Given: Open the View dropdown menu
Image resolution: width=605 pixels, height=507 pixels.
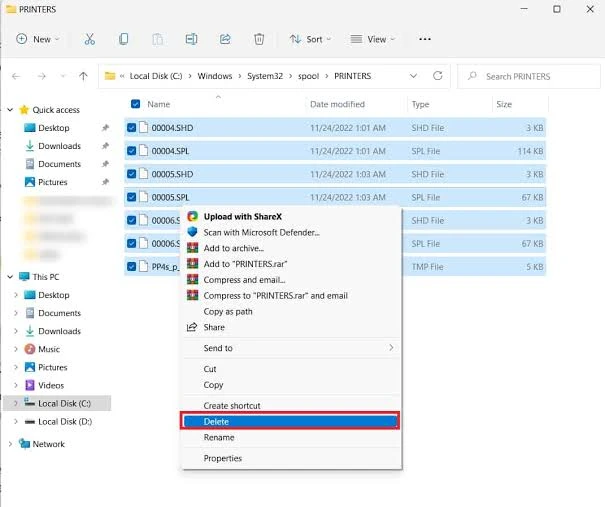Looking at the screenshot, I should point(372,39).
